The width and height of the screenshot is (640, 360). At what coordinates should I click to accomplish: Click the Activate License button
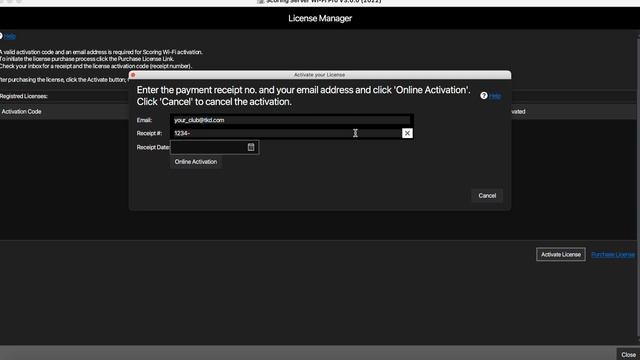click(x=561, y=254)
